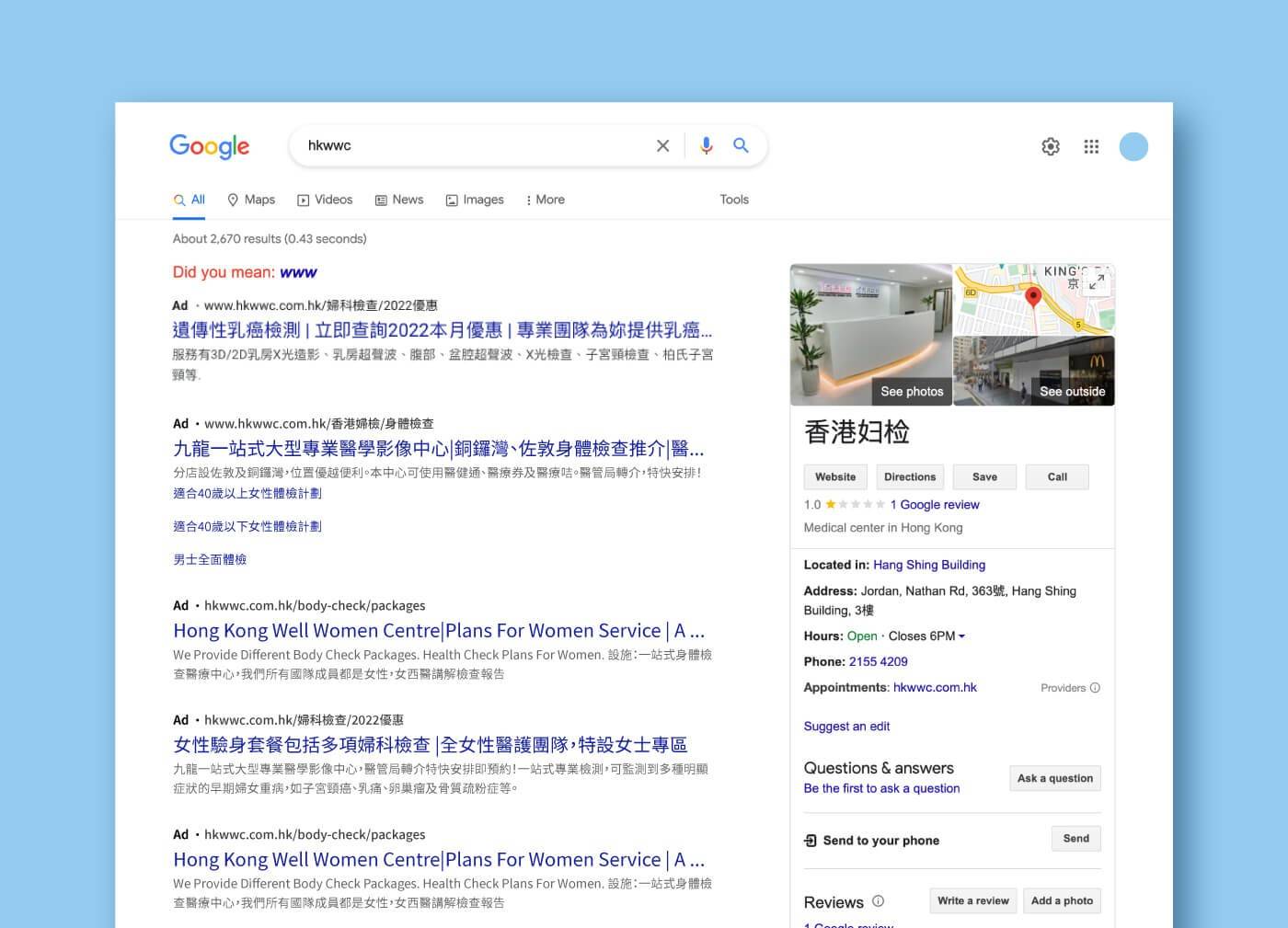Switch to the Videos tab
The height and width of the screenshot is (928, 1288).
325,200
